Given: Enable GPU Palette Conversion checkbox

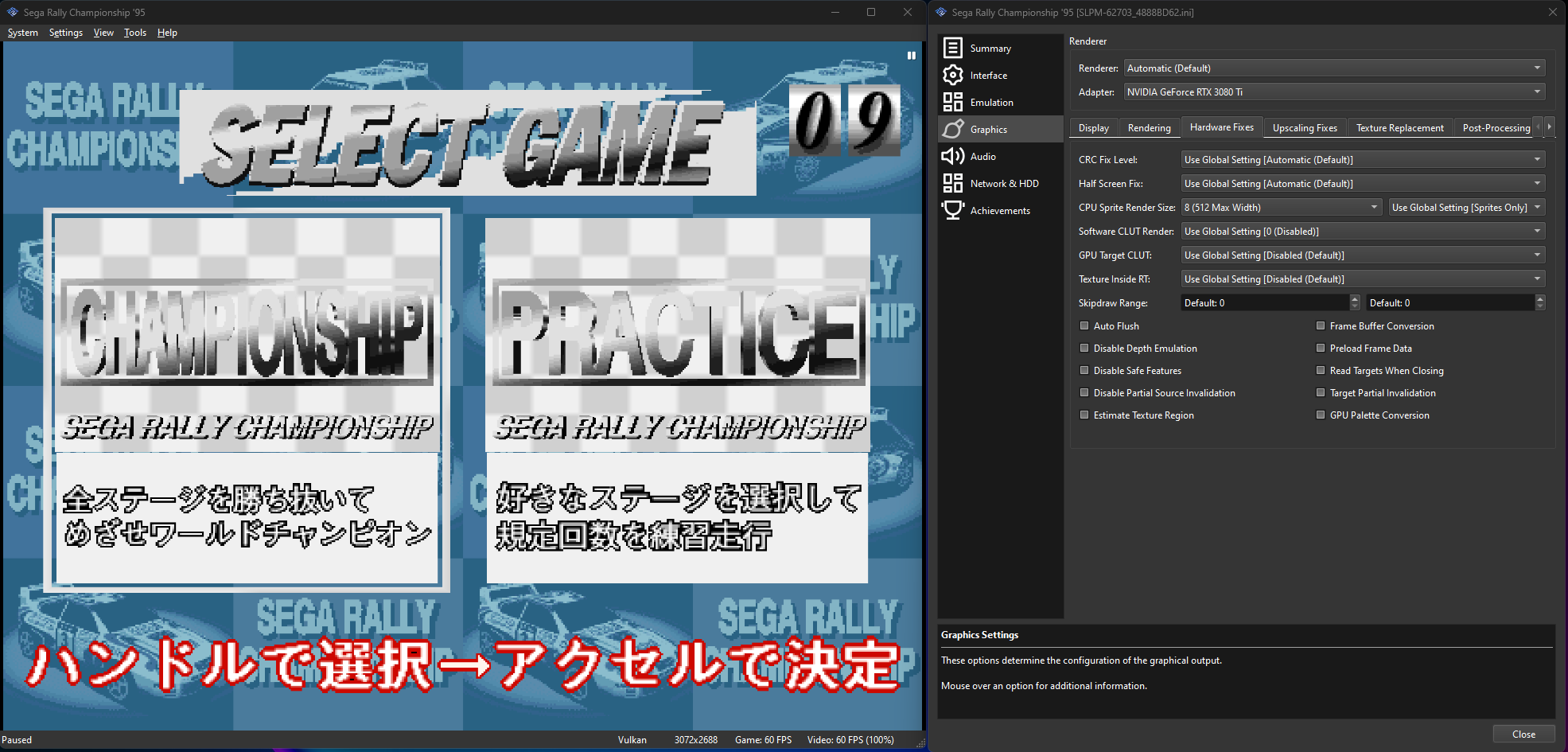Looking at the screenshot, I should point(1321,415).
